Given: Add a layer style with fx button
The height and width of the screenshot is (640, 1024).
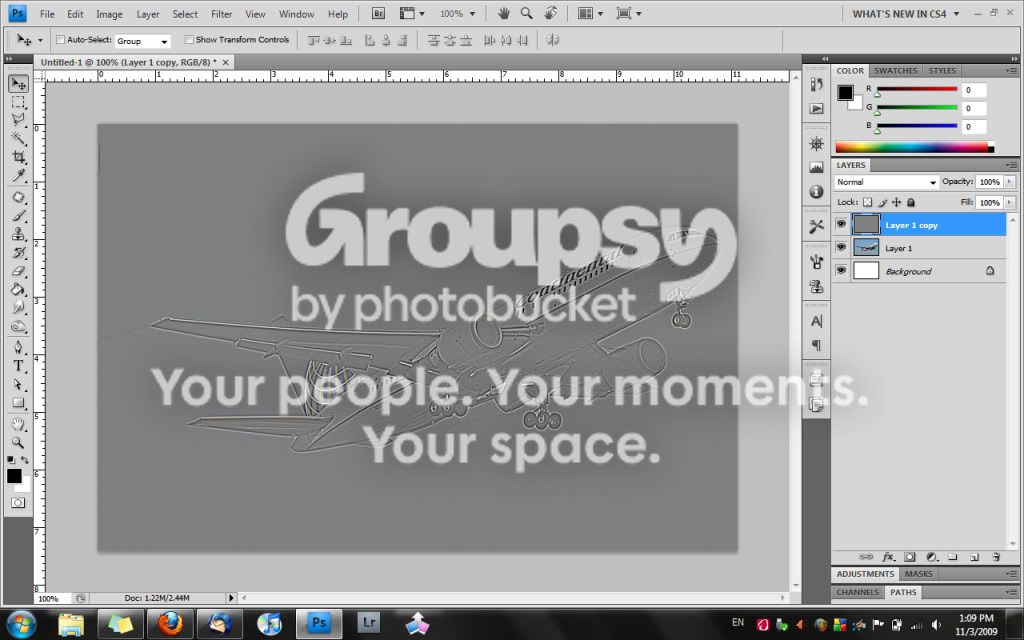Looking at the screenshot, I should pos(888,557).
